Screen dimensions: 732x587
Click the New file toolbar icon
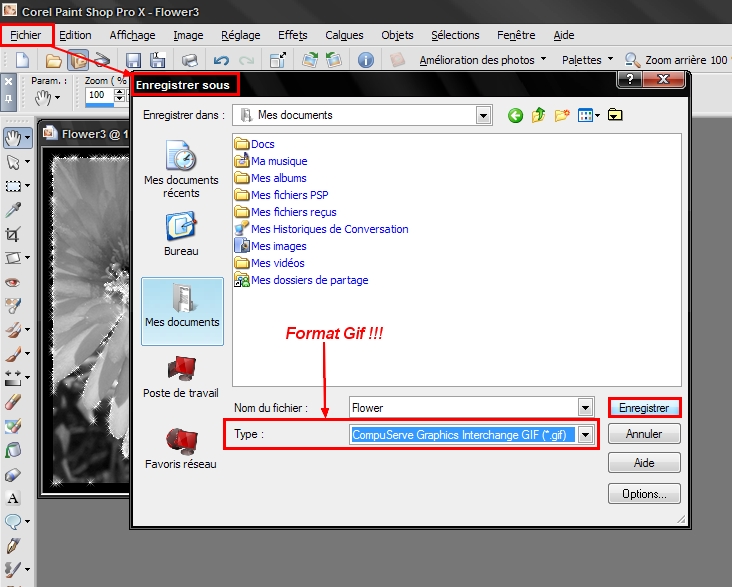click(x=22, y=60)
